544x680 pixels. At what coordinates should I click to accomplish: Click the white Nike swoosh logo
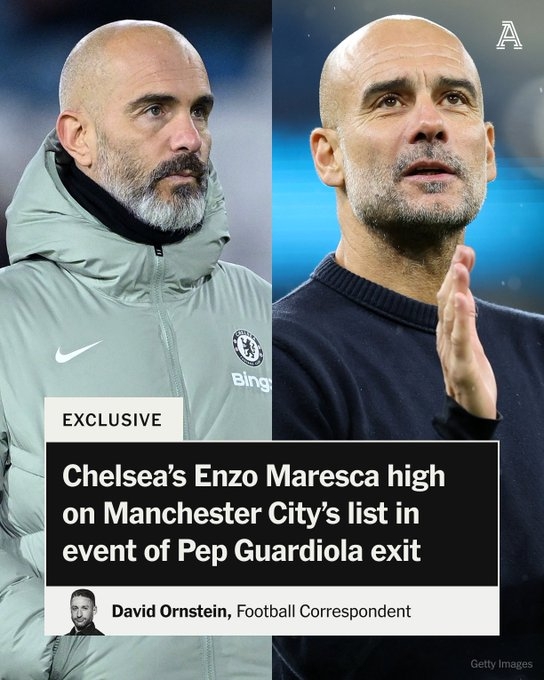tap(78, 352)
